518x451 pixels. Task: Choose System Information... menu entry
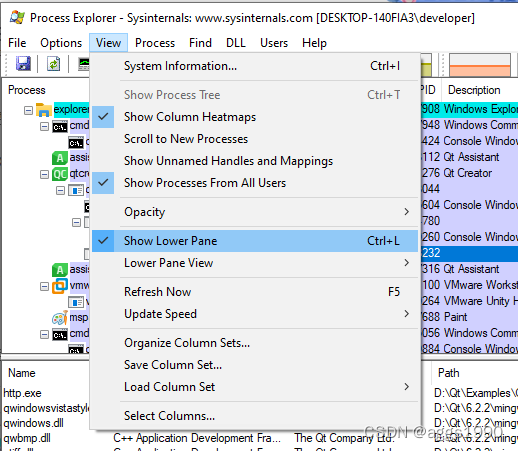tap(255, 66)
